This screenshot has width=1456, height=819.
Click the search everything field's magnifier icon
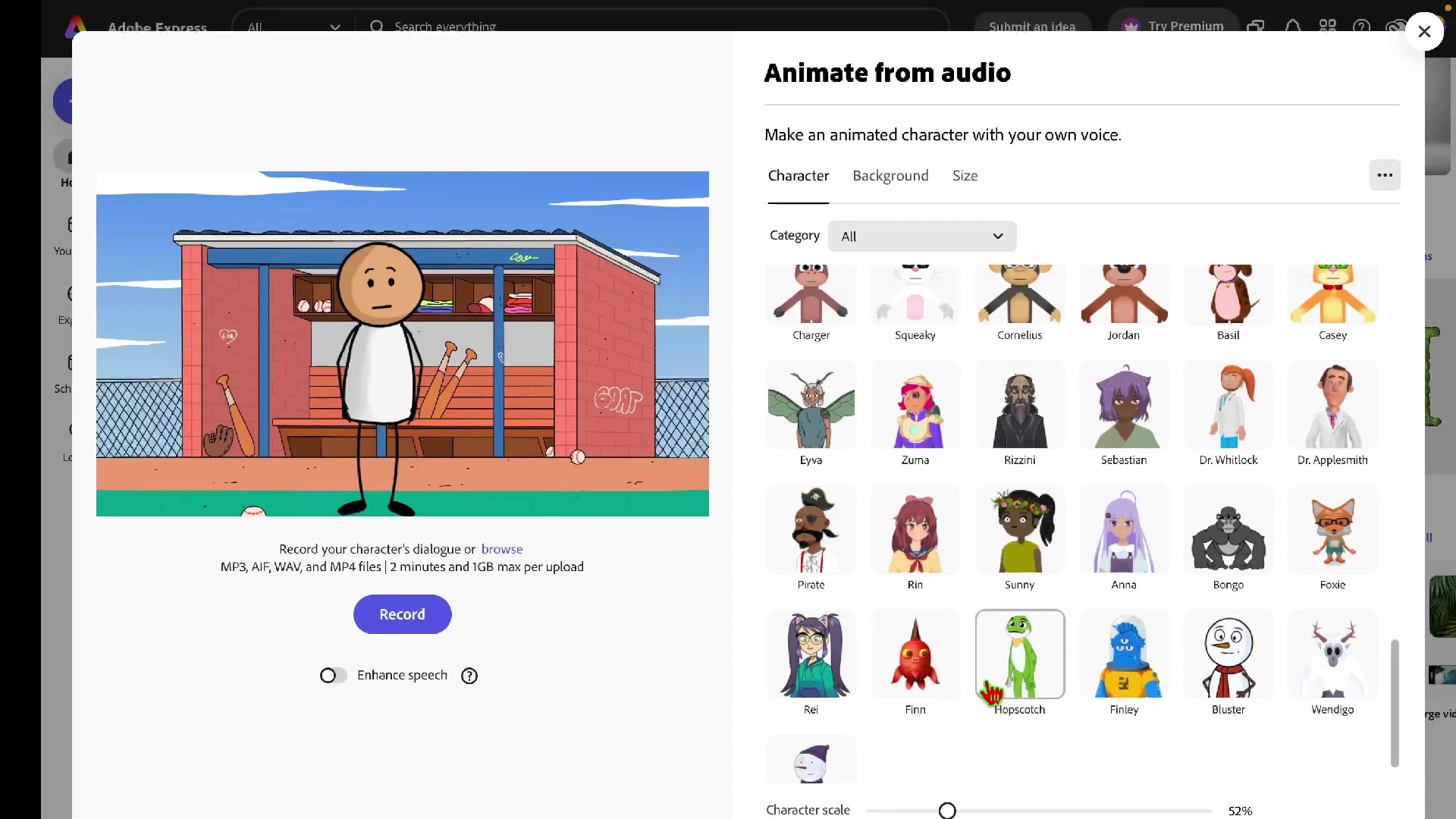377,25
